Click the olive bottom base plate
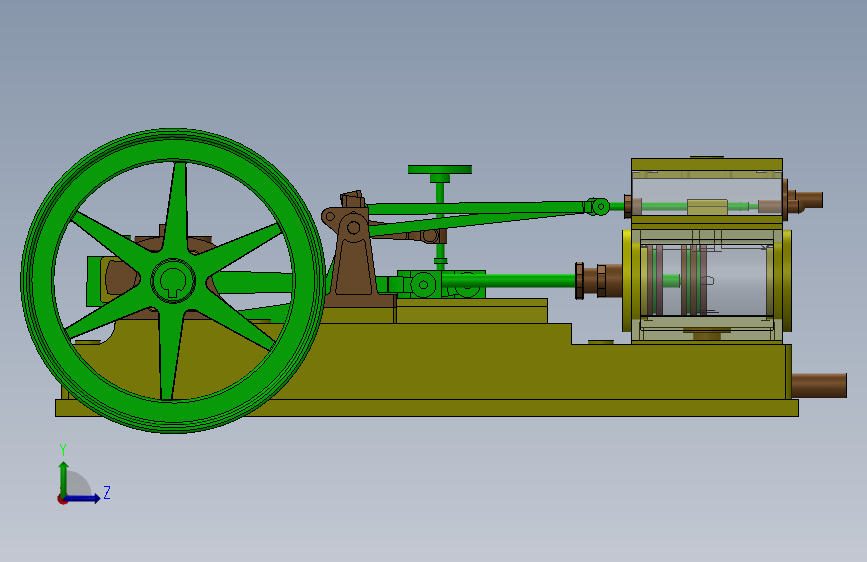867x562 pixels. click(x=427, y=408)
